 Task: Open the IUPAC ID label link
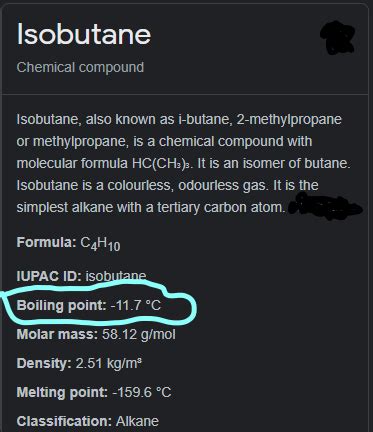coord(49,276)
